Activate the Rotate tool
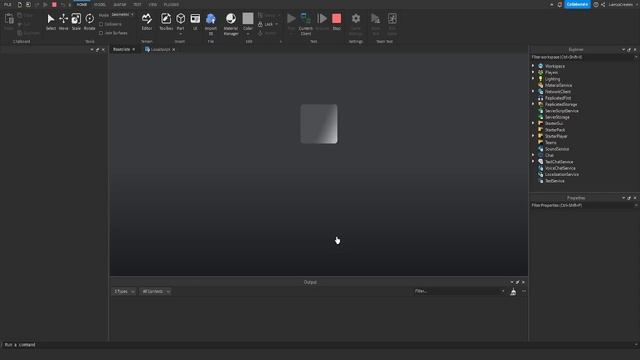640x360 pixels. [x=89, y=22]
